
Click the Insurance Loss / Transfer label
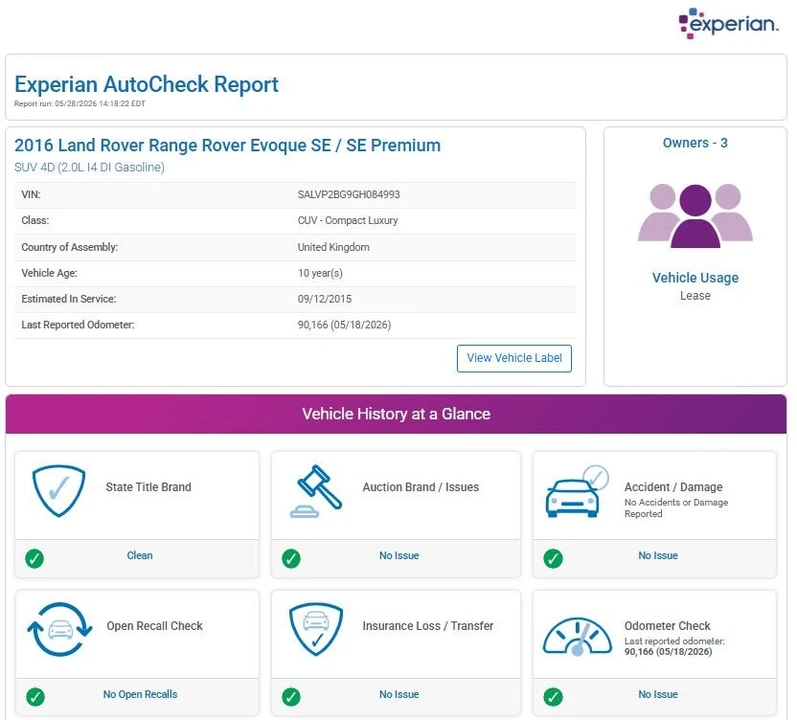428,625
